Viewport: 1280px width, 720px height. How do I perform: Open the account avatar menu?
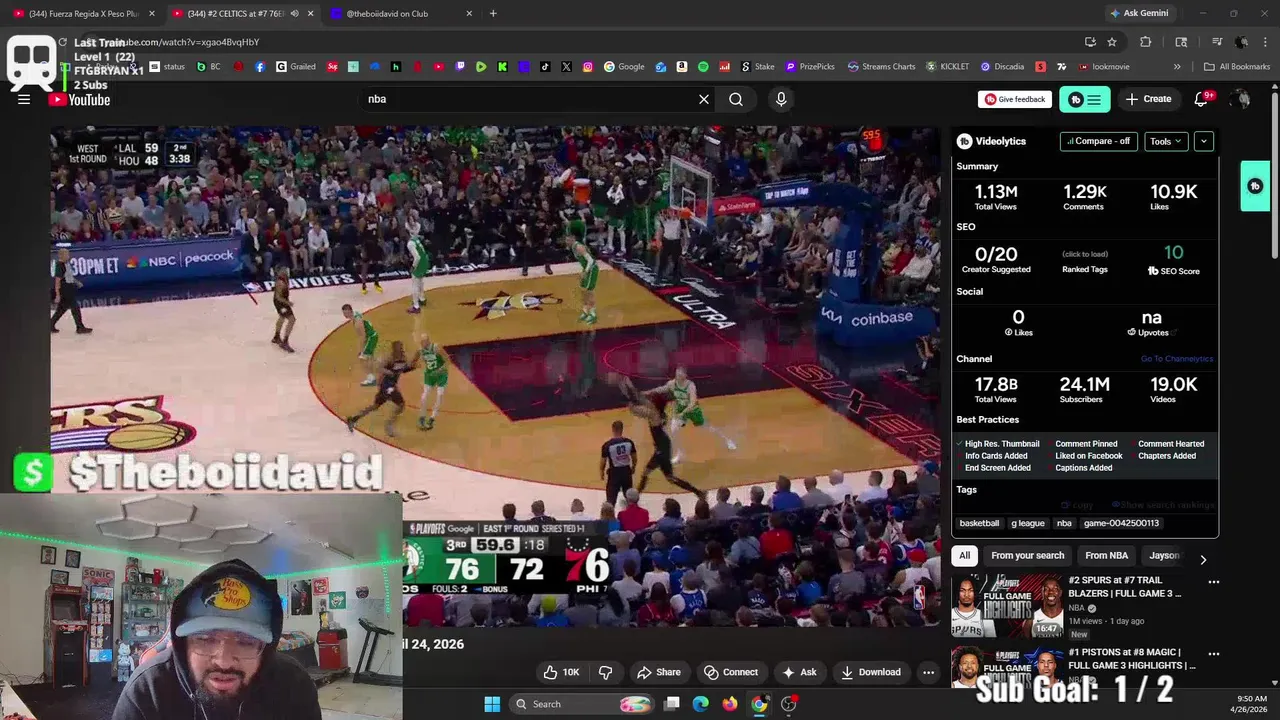1241,99
